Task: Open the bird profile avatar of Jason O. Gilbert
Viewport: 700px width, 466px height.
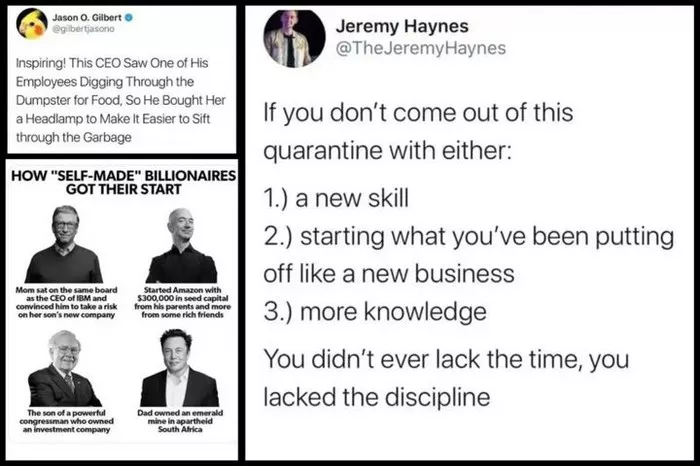Action: [32, 24]
